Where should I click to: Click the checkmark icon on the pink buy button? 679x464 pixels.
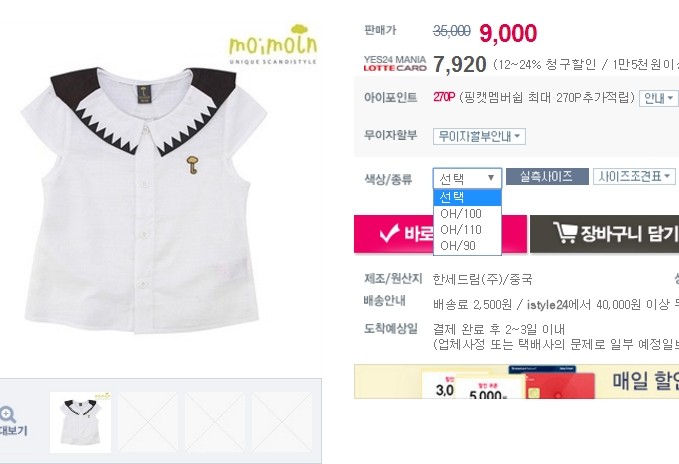point(388,233)
